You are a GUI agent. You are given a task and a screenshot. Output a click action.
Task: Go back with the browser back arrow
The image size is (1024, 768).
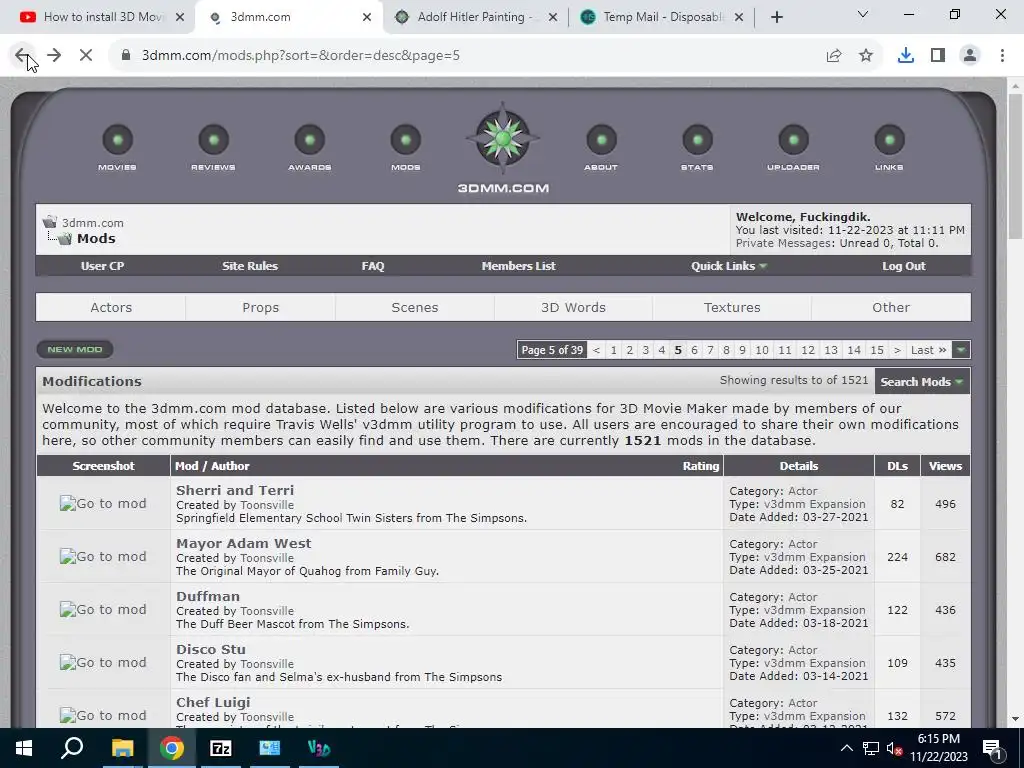[22, 56]
